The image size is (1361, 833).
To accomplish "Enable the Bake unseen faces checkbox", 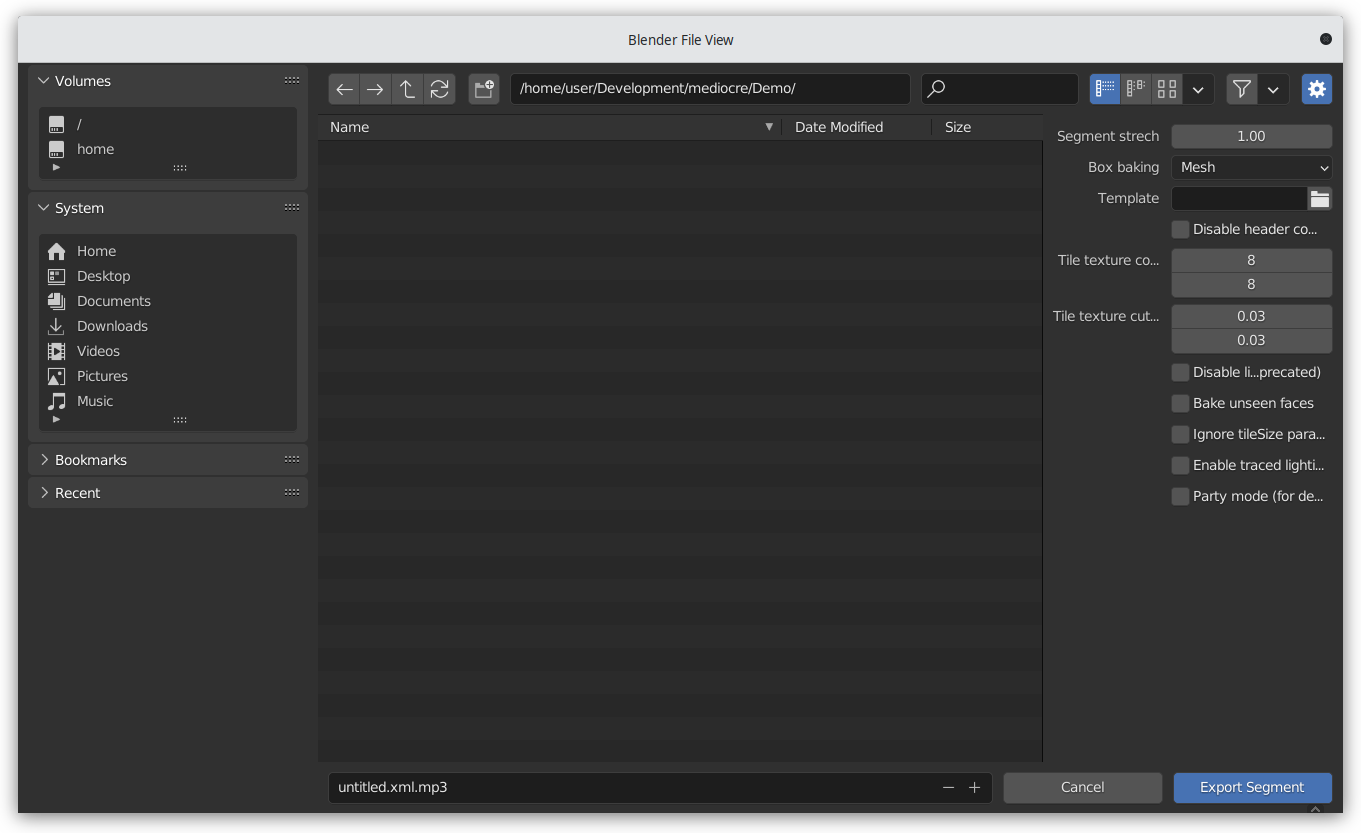I will (1179, 403).
